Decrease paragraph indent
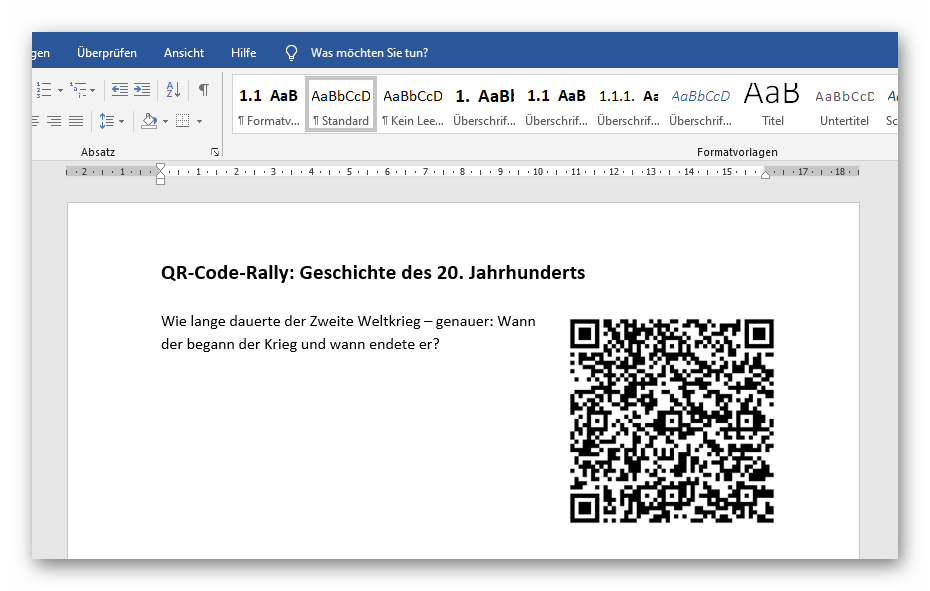The height and width of the screenshot is (591, 930). [120, 90]
